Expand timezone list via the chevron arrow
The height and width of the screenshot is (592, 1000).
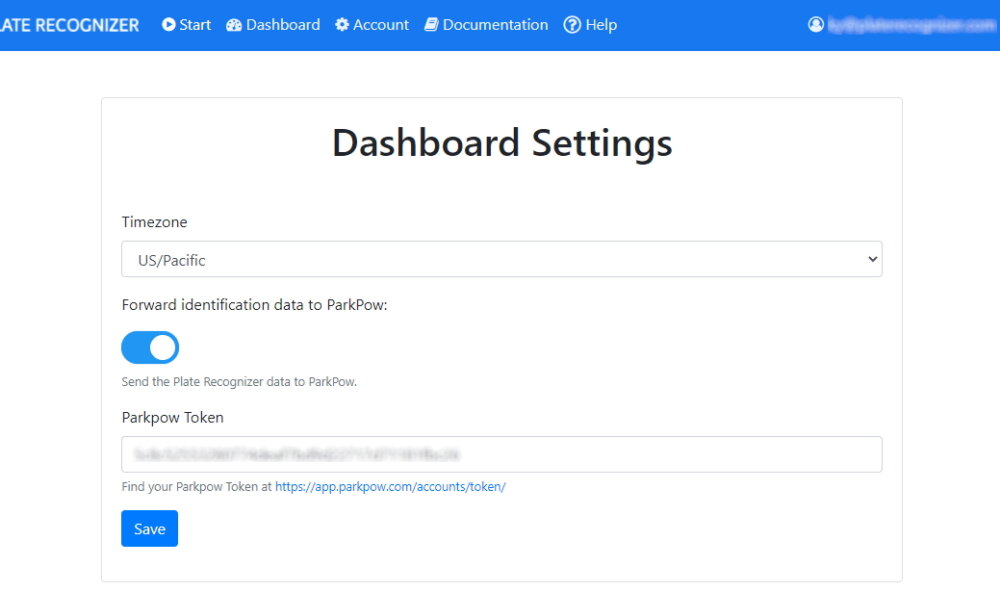(x=872, y=259)
